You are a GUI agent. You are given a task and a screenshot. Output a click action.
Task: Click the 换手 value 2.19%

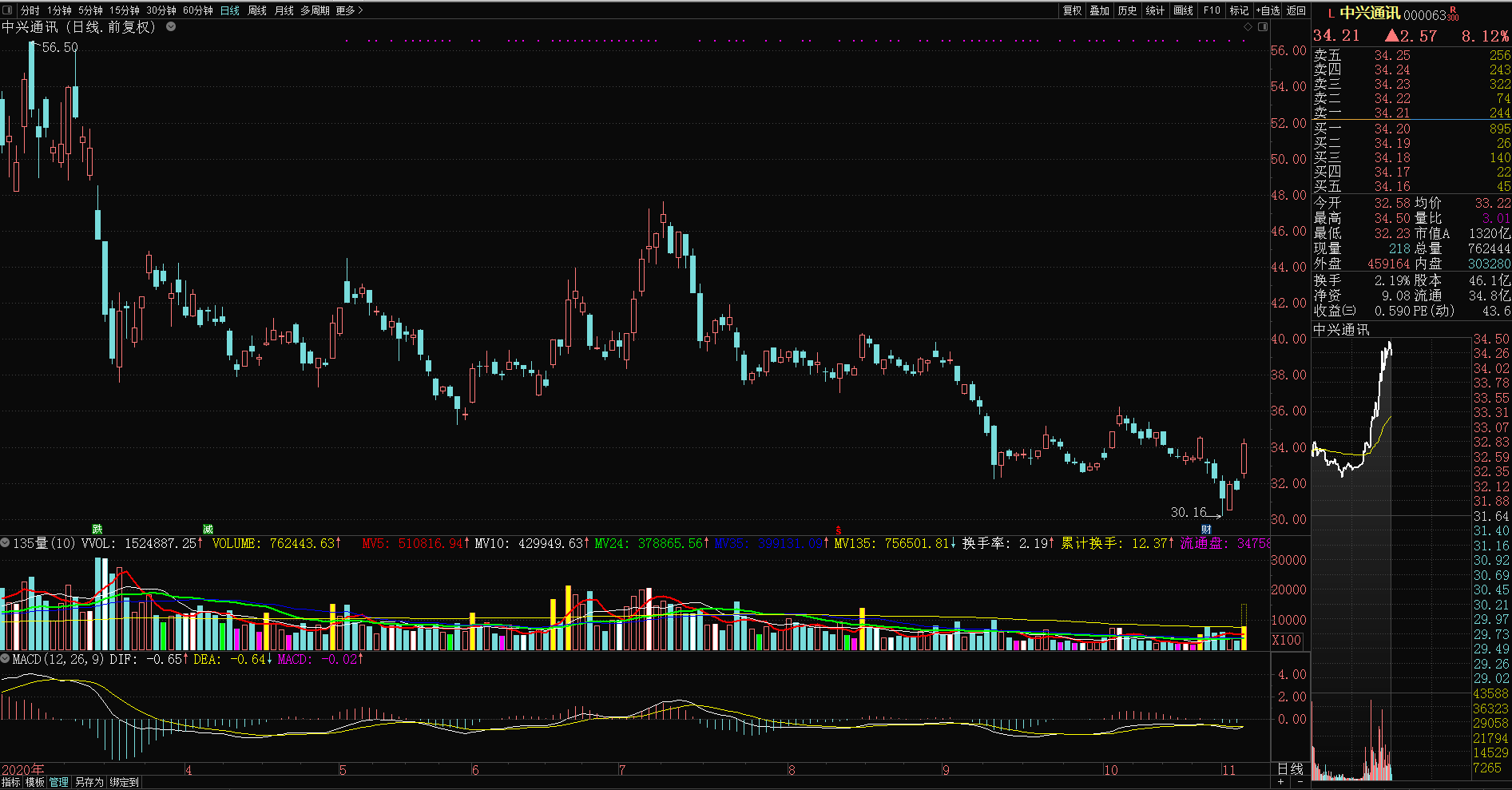click(x=1391, y=280)
